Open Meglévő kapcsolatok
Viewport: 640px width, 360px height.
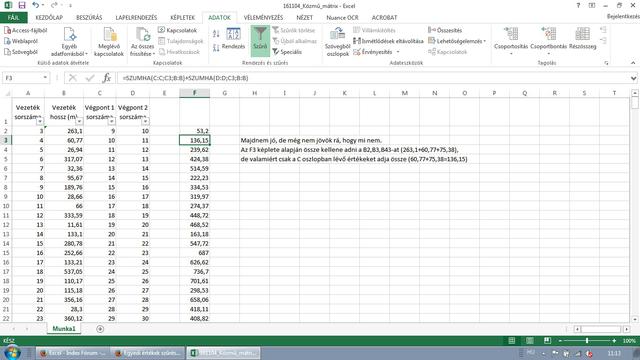[x=109, y=41]
